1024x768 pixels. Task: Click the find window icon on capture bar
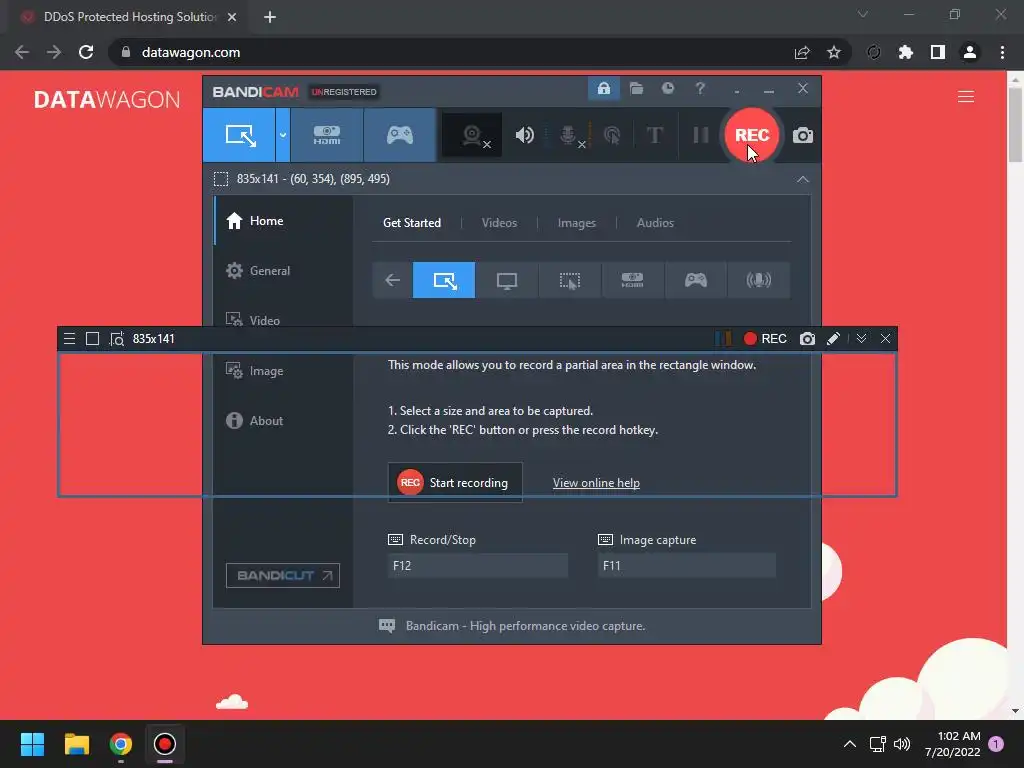[117, 338]
